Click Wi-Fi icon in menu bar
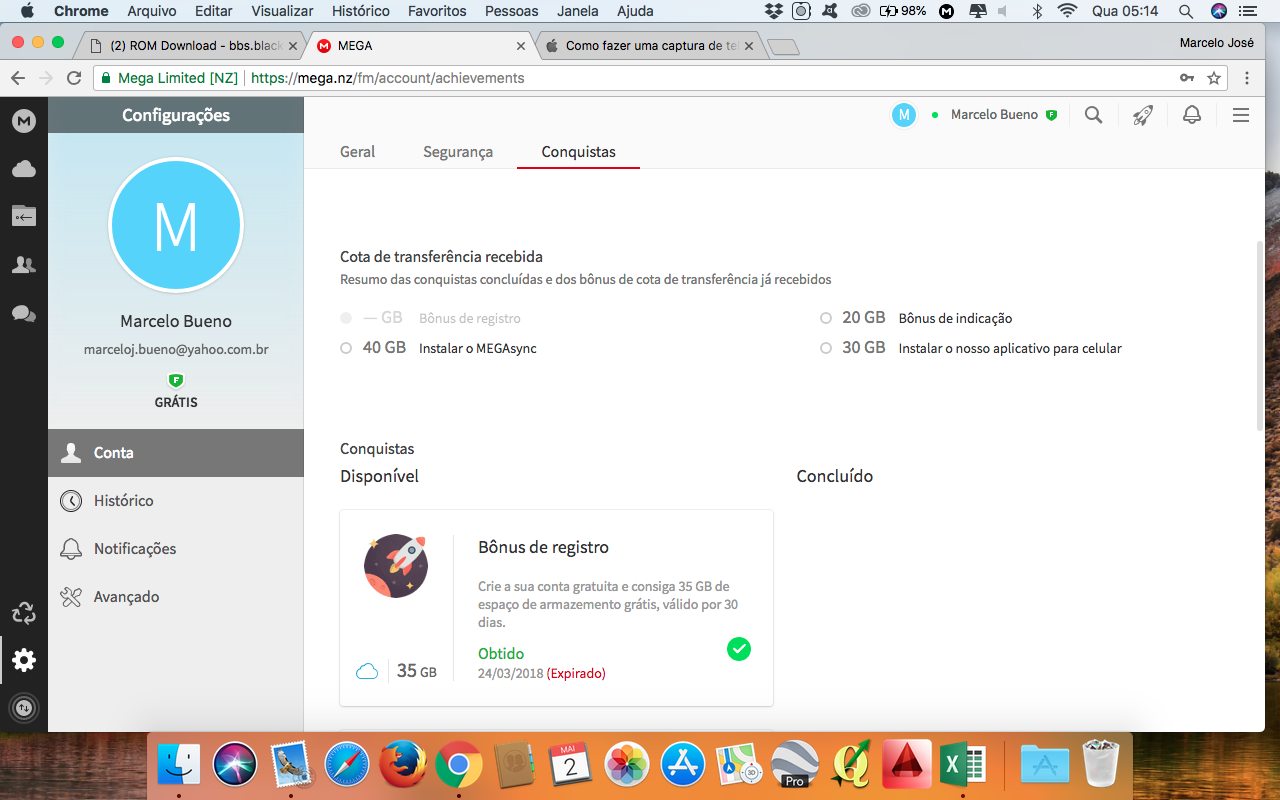This screenshot has width=1280, height=800. coord(1068,11)
